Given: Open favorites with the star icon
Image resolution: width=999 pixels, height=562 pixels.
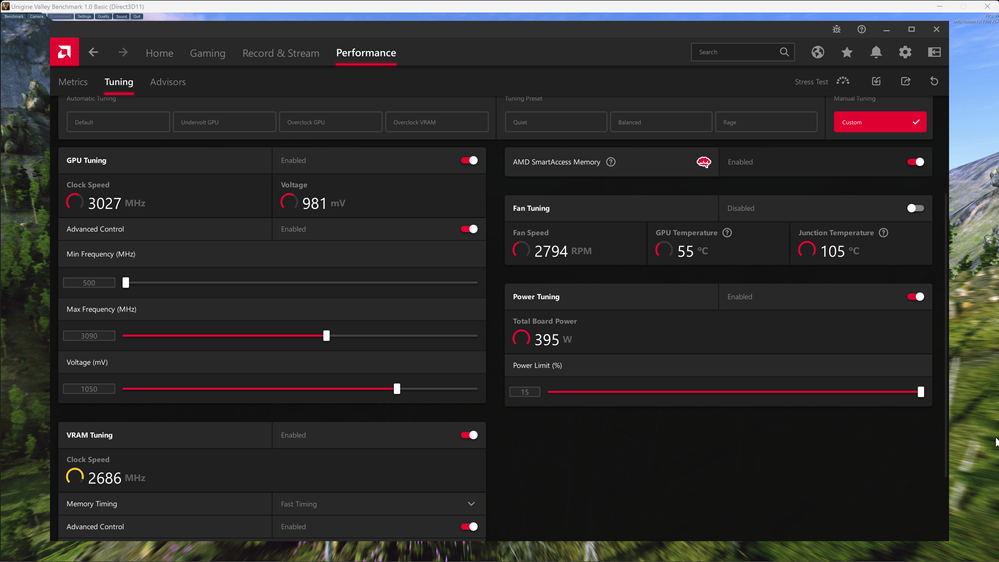Looking at the screenshot, I should [x=847, y=52].
